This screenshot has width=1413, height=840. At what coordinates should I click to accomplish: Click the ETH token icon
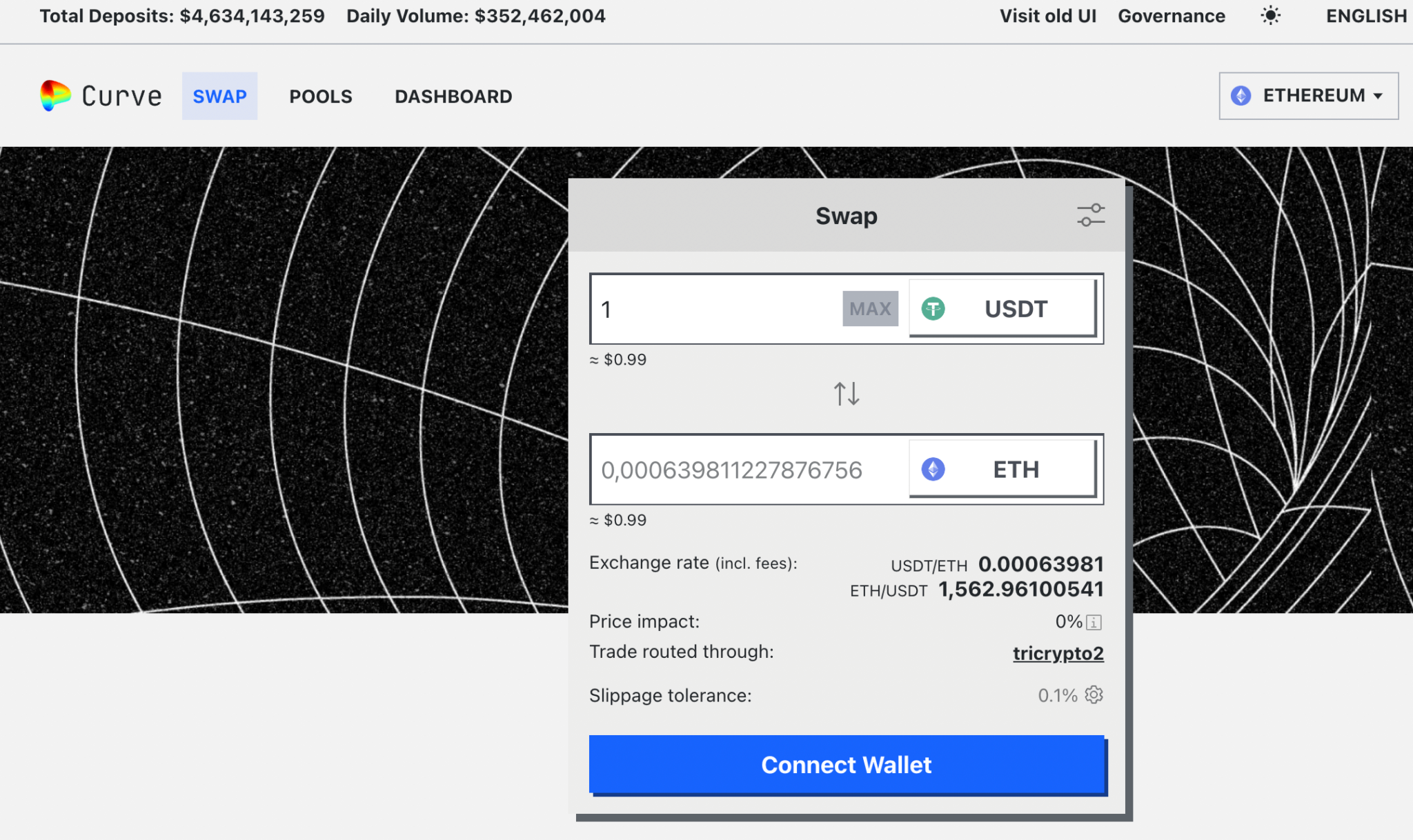[933, 470]
